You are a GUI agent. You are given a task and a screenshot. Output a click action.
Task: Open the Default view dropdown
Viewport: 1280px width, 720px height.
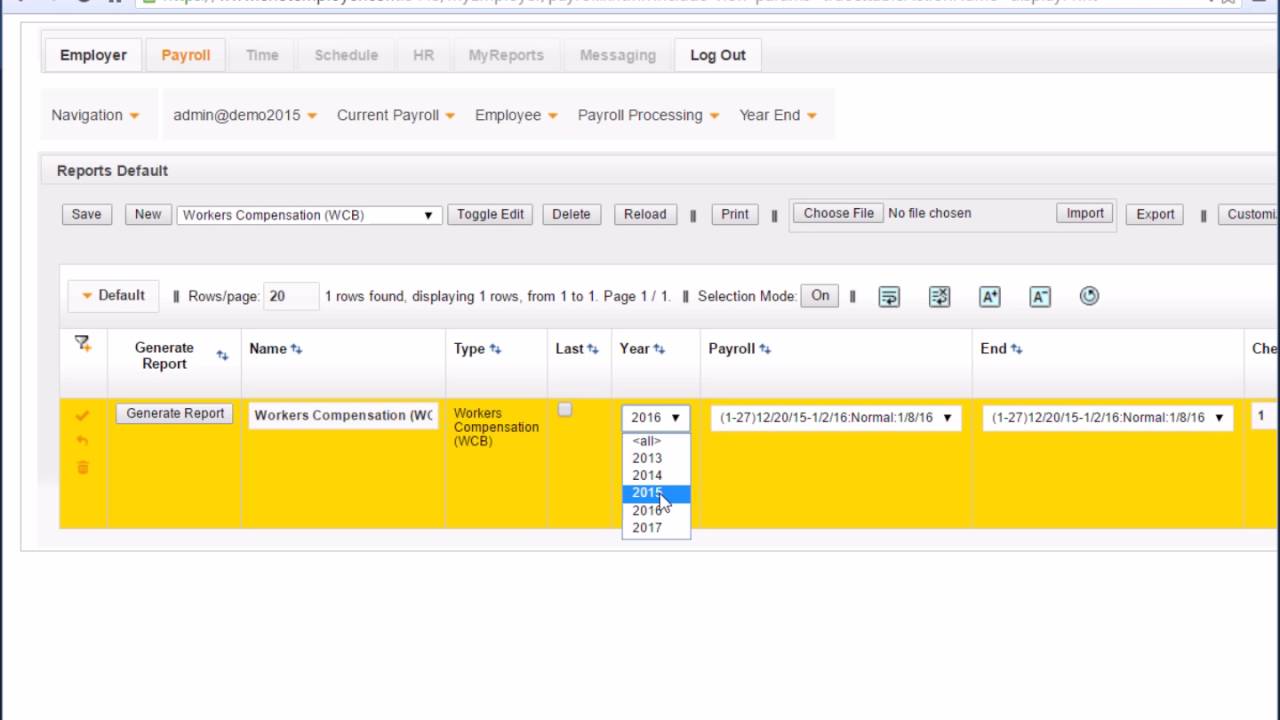[113, 296]
